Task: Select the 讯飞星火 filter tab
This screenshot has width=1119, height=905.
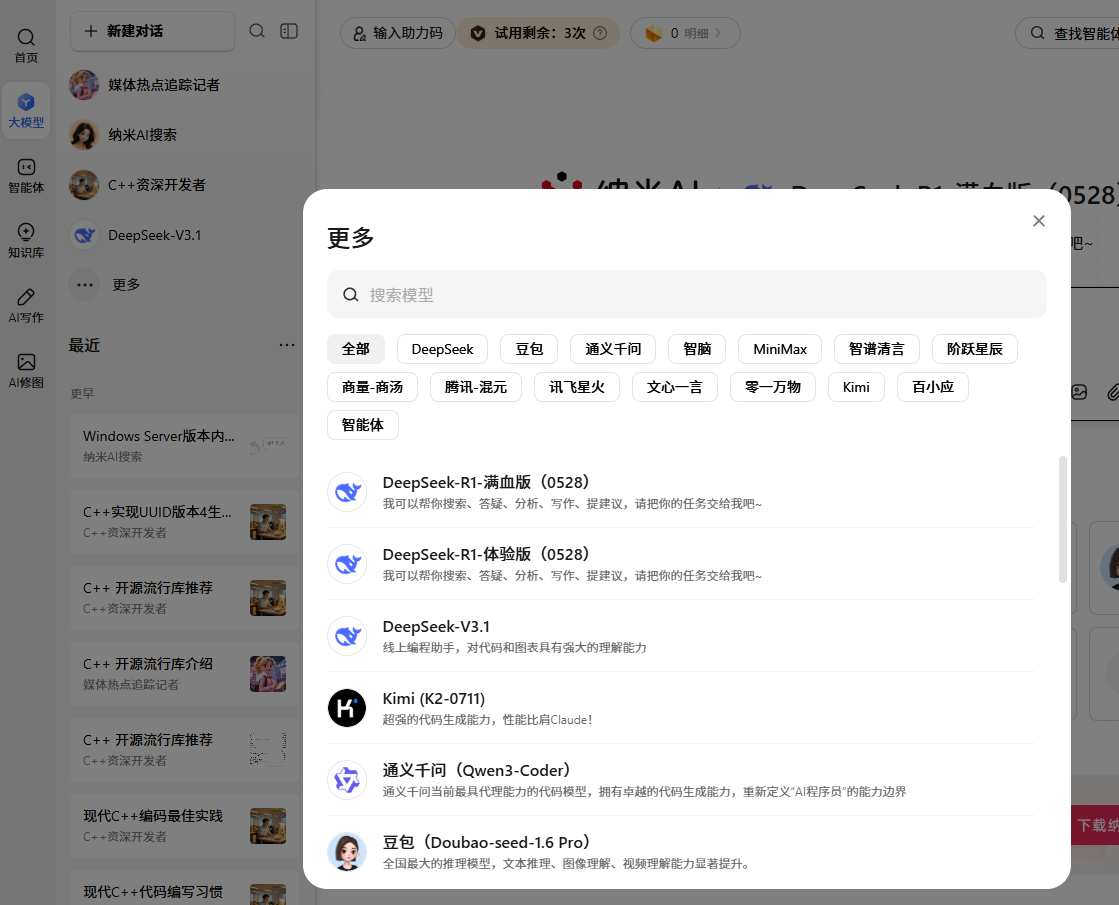Action: pos(577,387)
